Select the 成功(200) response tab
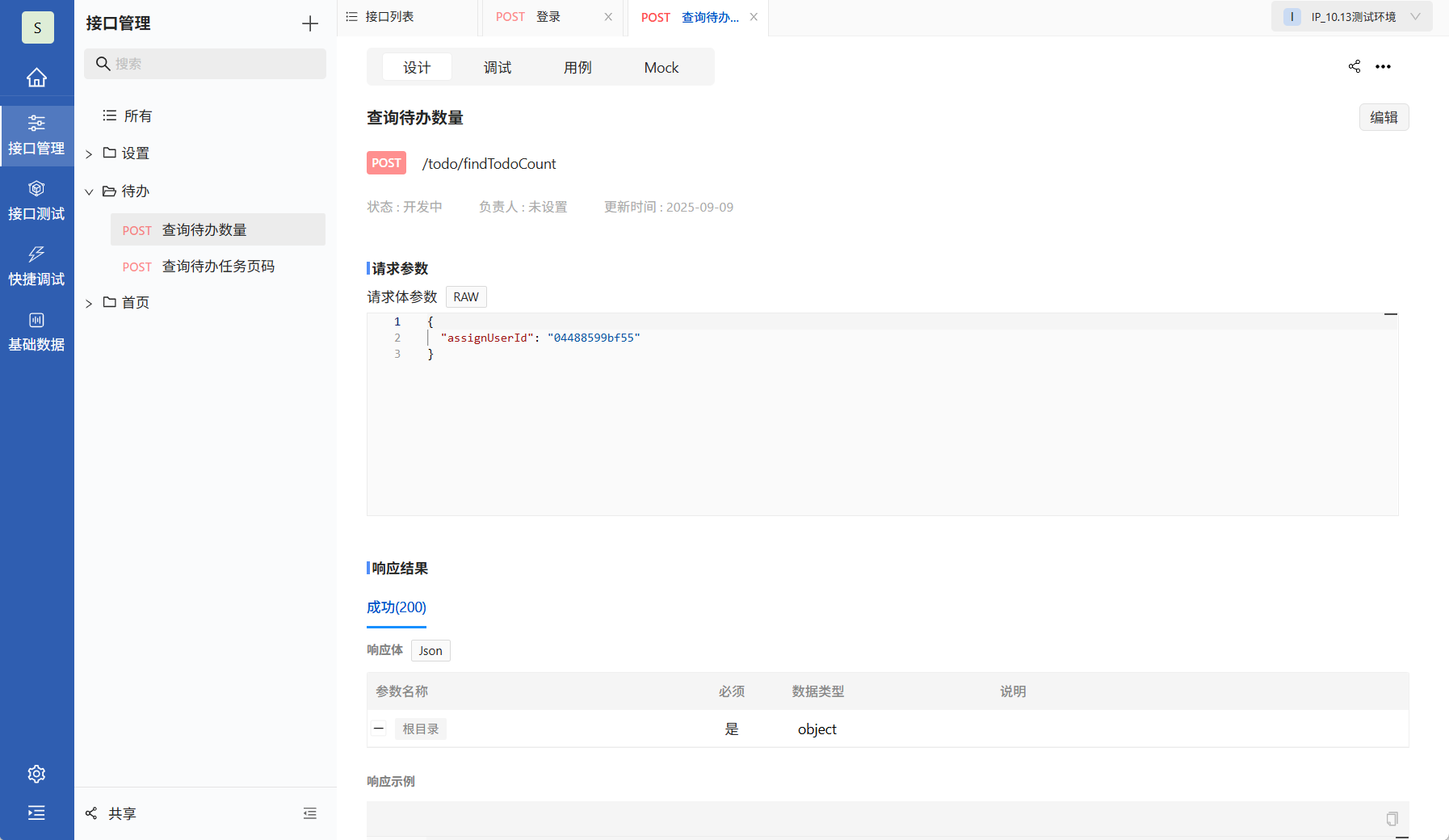The height and width of the screenshot is (840, 1449). 396,607
